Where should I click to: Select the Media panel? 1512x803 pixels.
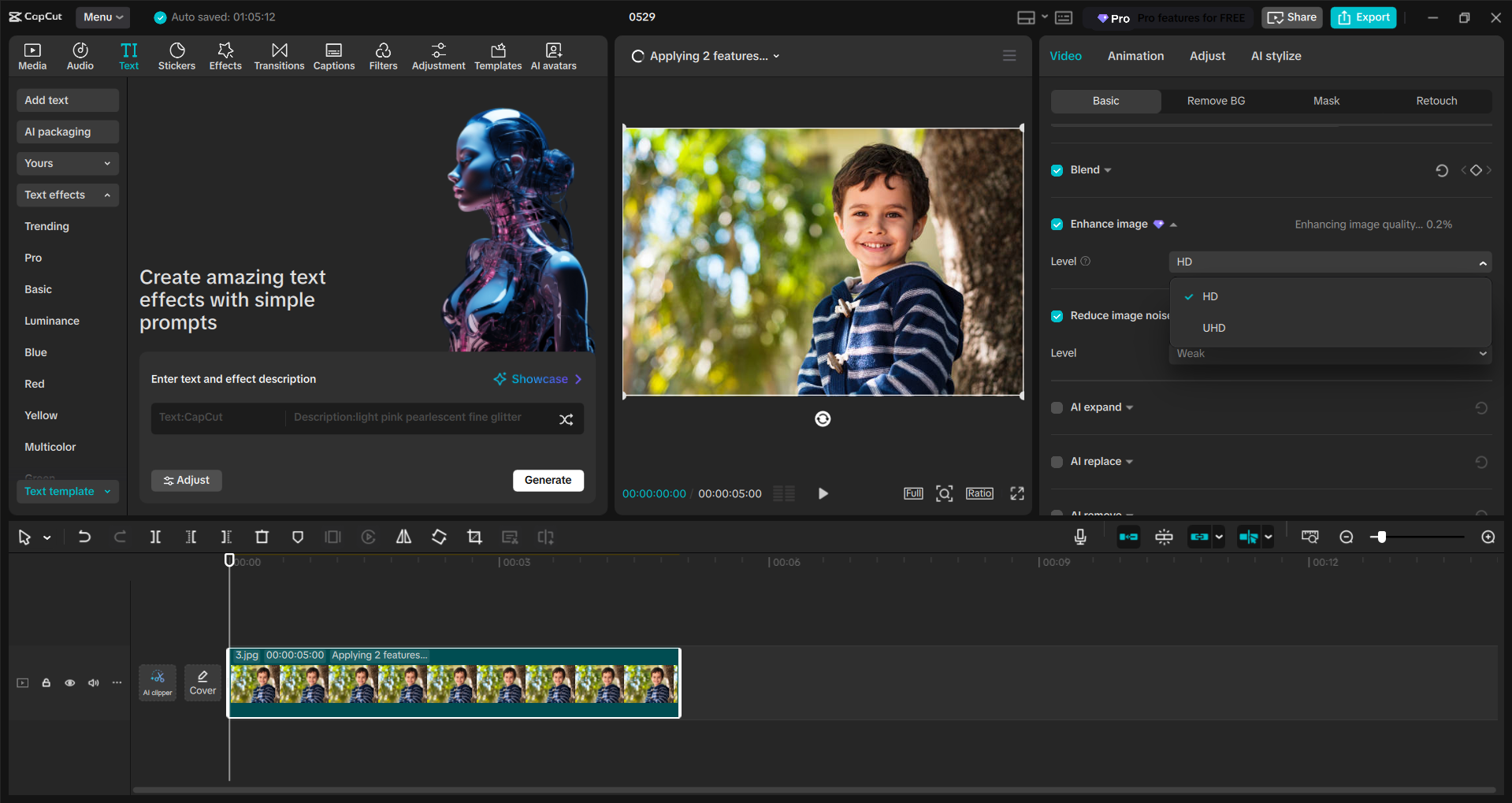(x=32, y=55)
